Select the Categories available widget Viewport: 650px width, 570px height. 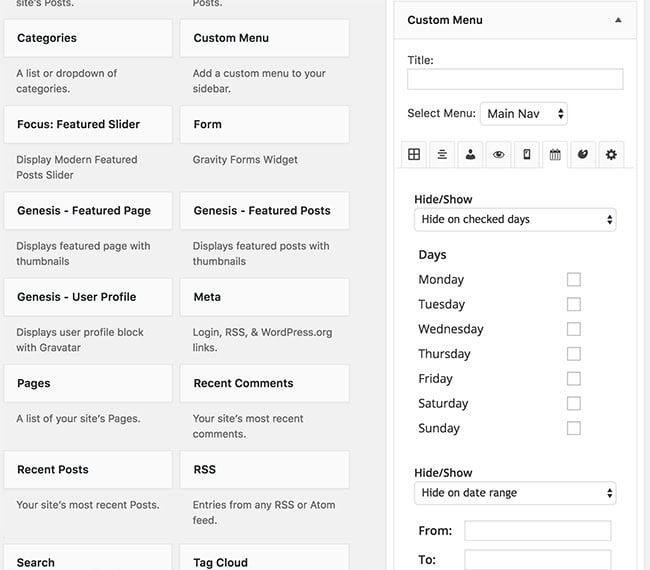click(x=88, y=38)
